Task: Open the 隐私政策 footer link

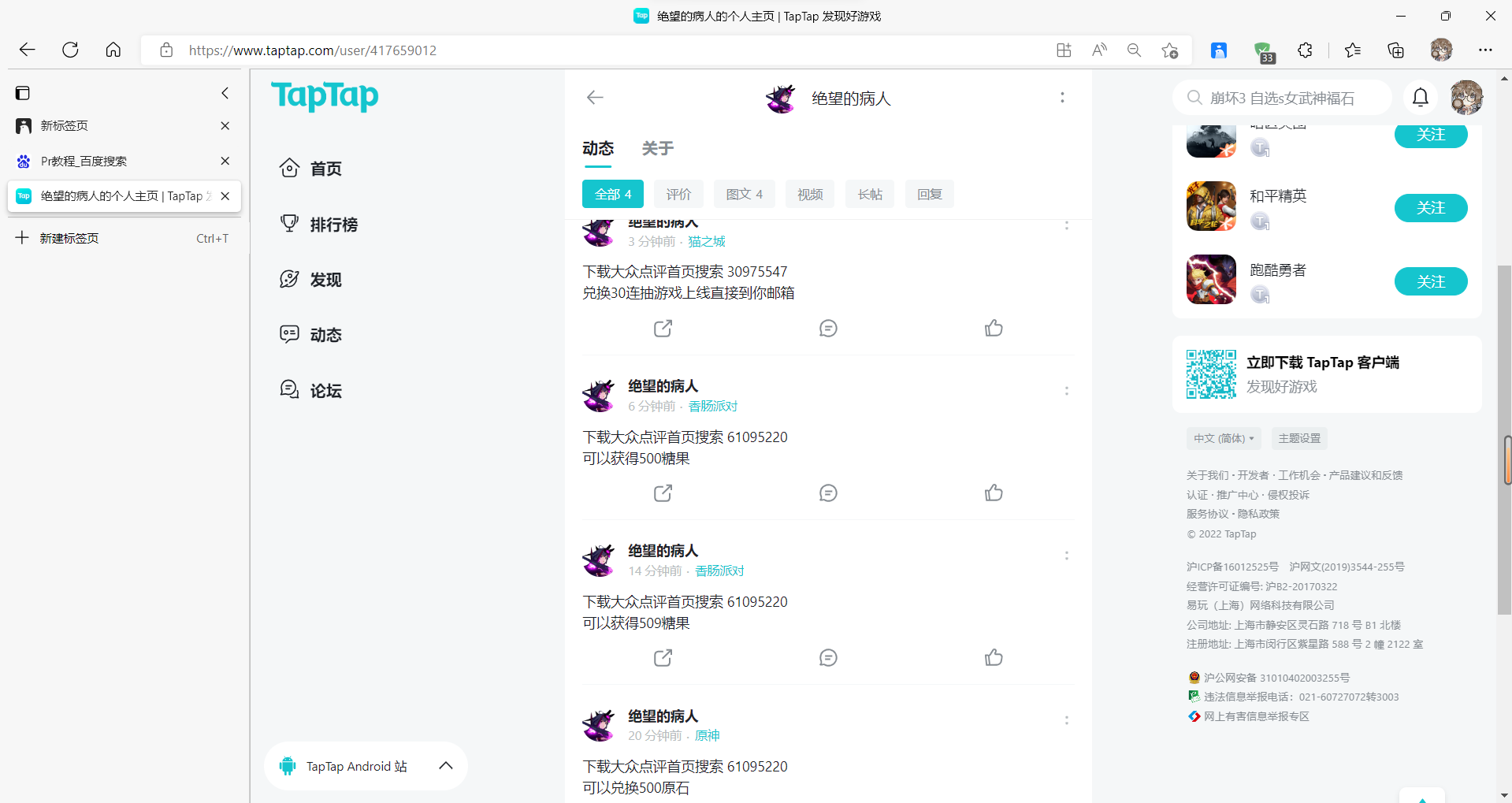Action: 1258,514
